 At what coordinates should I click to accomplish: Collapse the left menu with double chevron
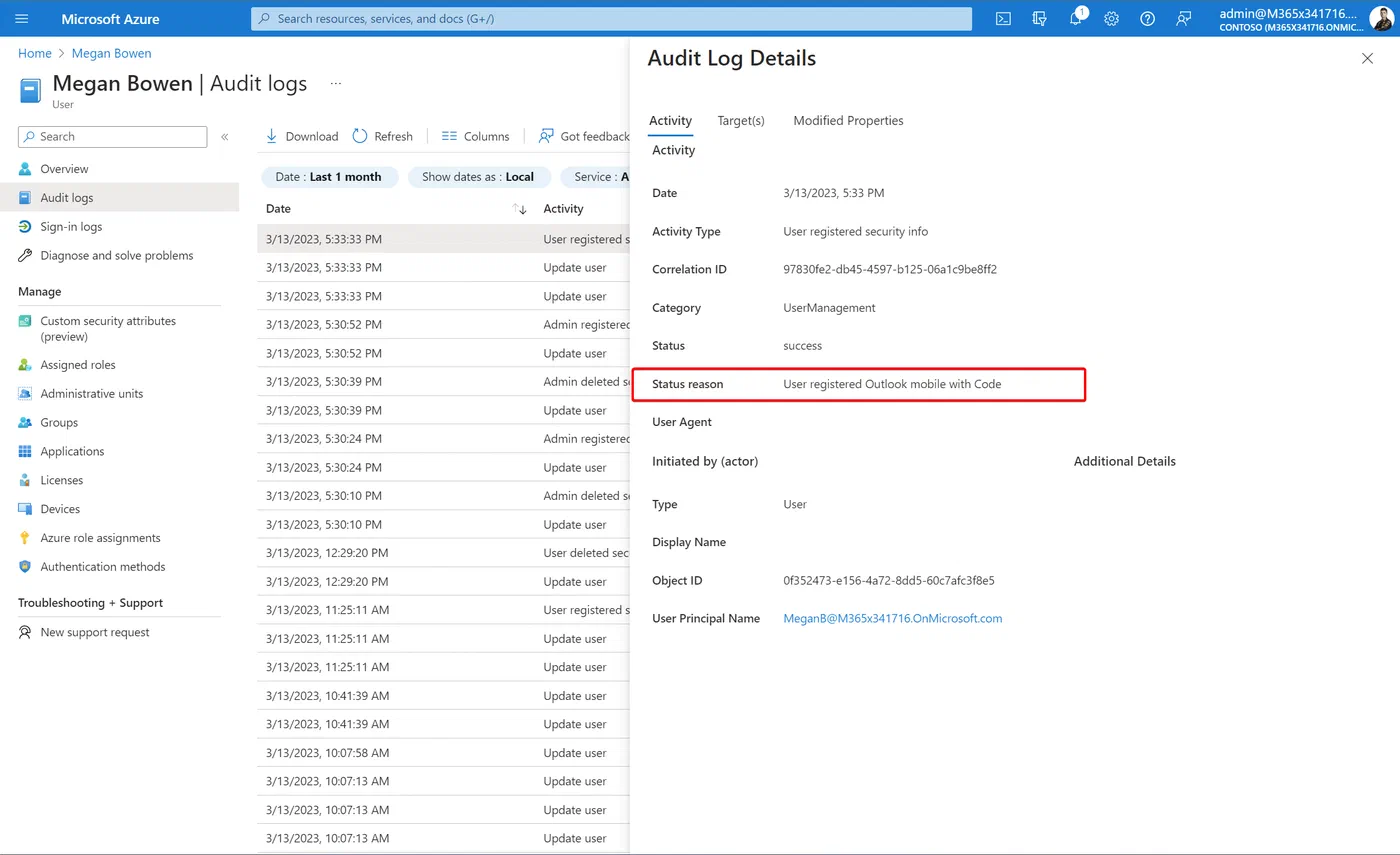coord(225,137)
